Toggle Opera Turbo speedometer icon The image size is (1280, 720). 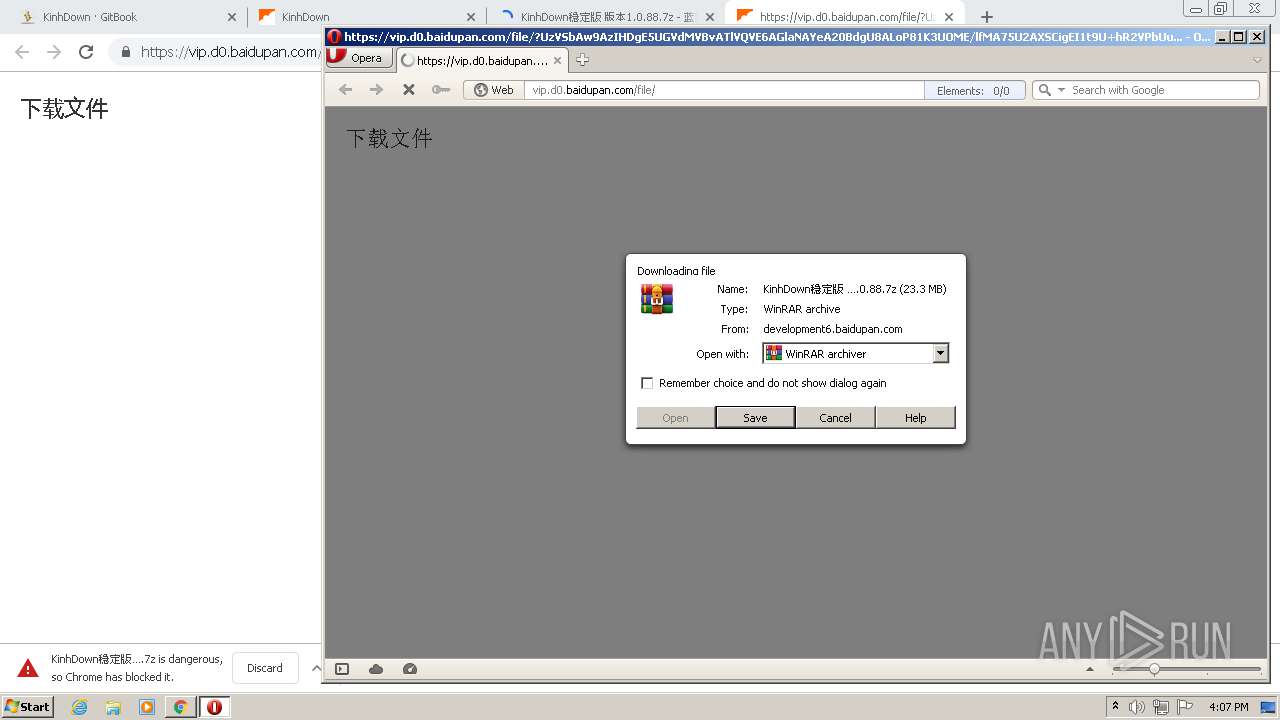pos(409,669)
